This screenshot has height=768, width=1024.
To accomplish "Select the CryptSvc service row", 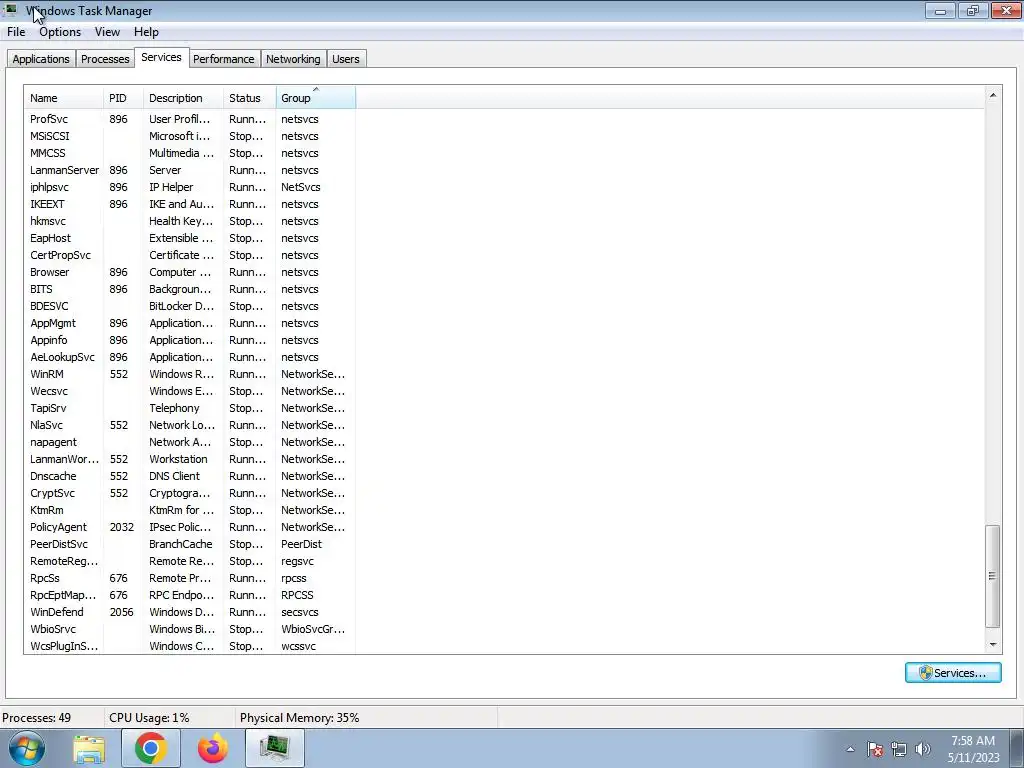I will click(x=190, y=492).
